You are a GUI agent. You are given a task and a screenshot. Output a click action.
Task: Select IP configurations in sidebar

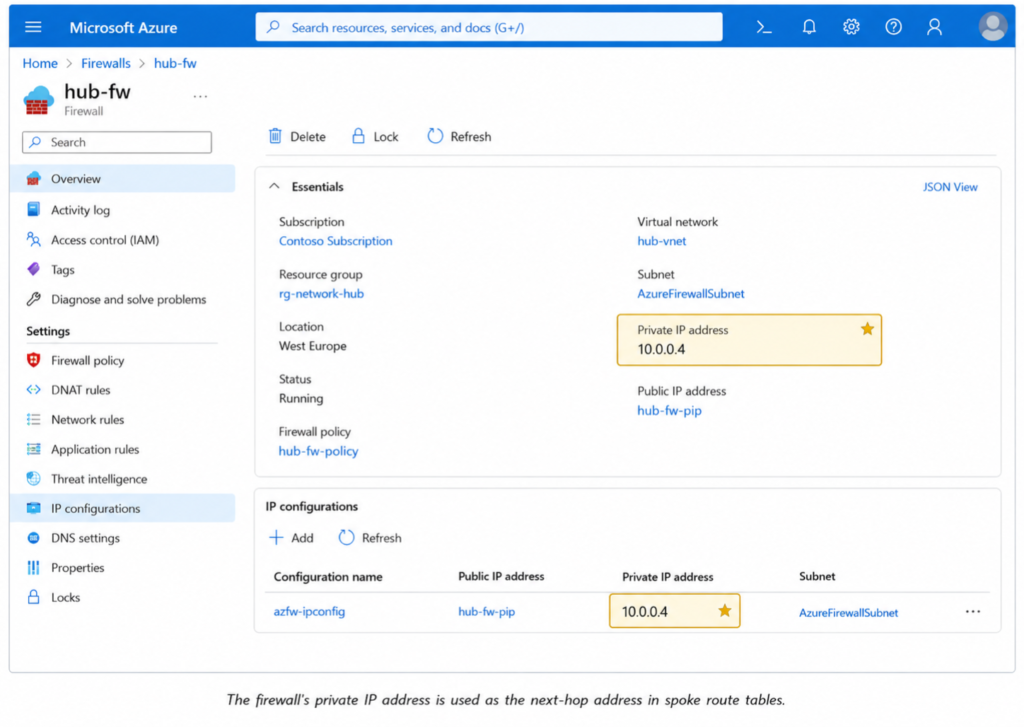[122, 508]
